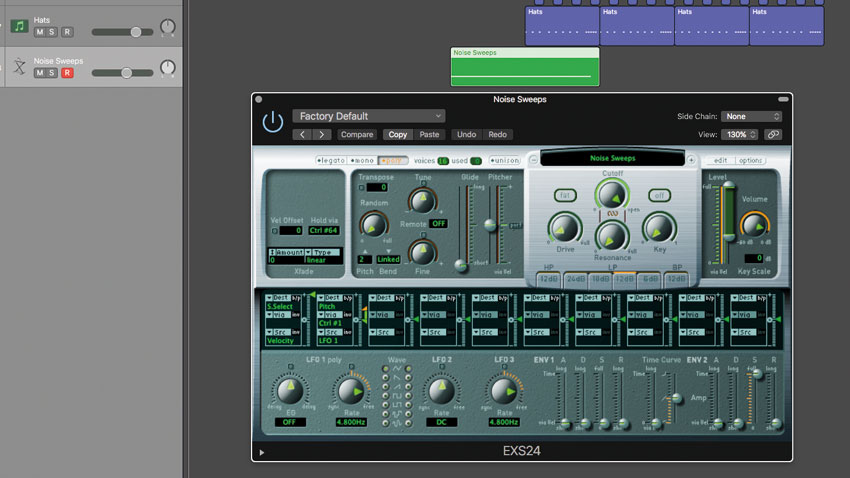This screenshot has width=850, height=478.
Task: Disable record on Noise Sweeps track
Action: coord(67,73)
